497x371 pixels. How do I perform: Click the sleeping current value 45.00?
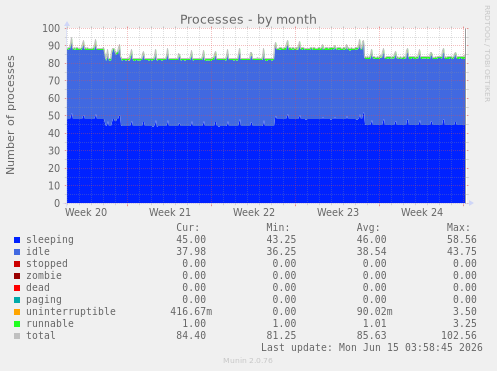(191, 240)
